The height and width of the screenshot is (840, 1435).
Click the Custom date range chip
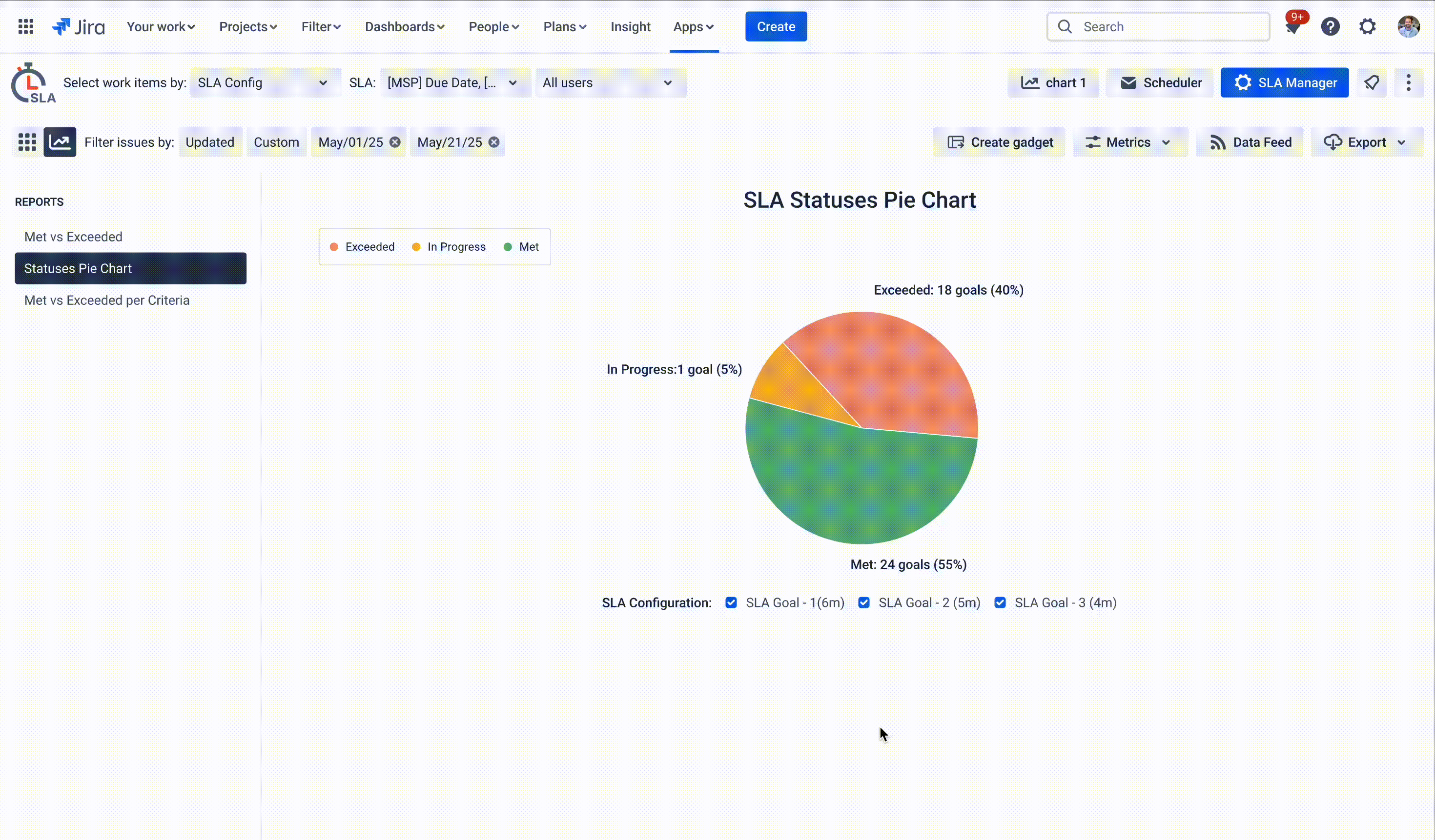point(276,142)
